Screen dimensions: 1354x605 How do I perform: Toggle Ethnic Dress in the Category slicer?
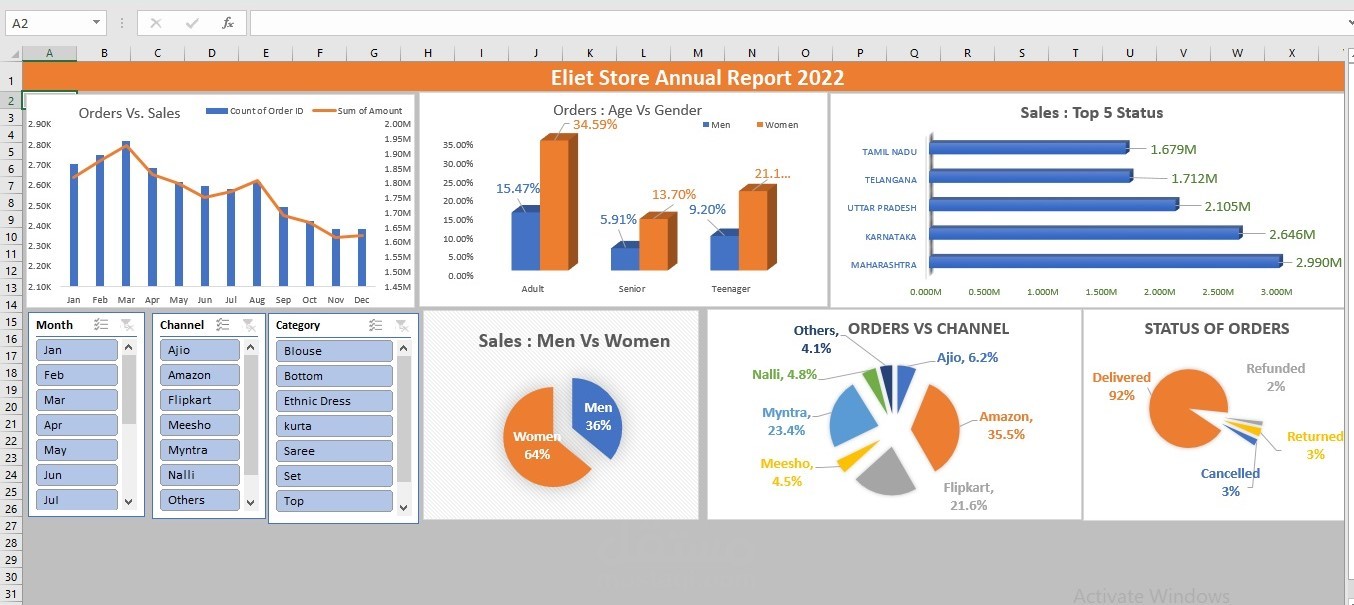coord(334,401)
